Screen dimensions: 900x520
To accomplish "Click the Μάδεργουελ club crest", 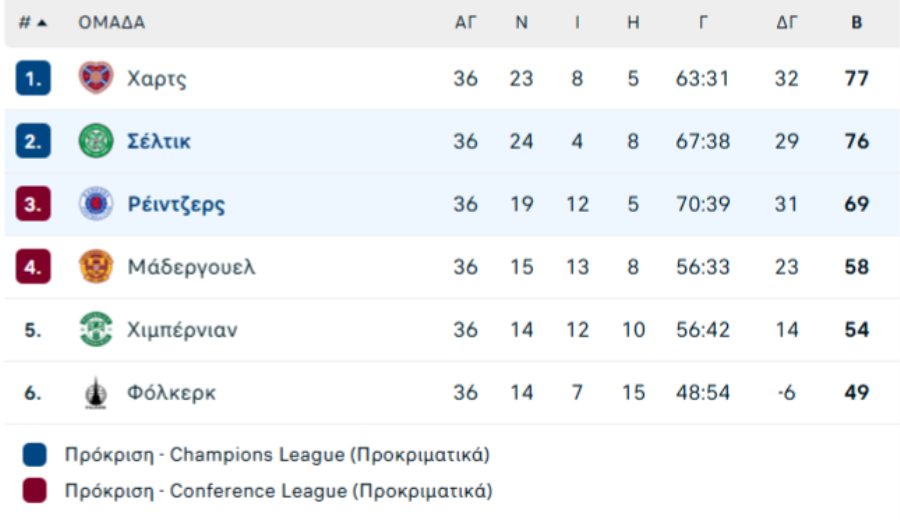I will click(x=96, y=266).
